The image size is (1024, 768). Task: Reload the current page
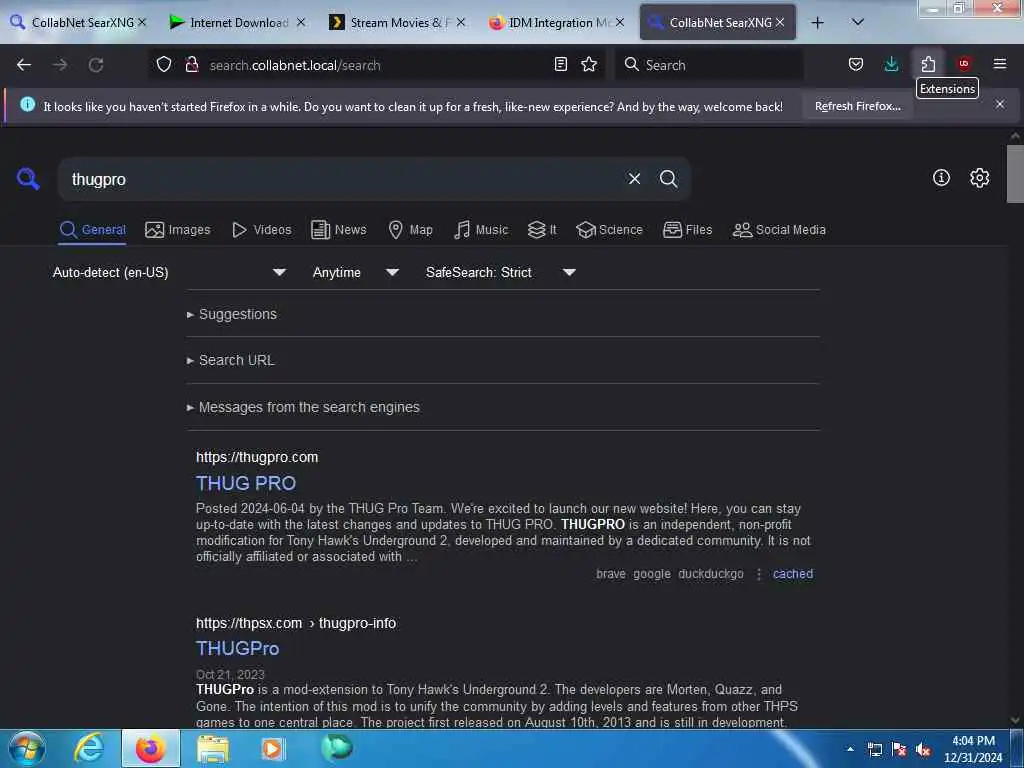(x=96, y=65)
